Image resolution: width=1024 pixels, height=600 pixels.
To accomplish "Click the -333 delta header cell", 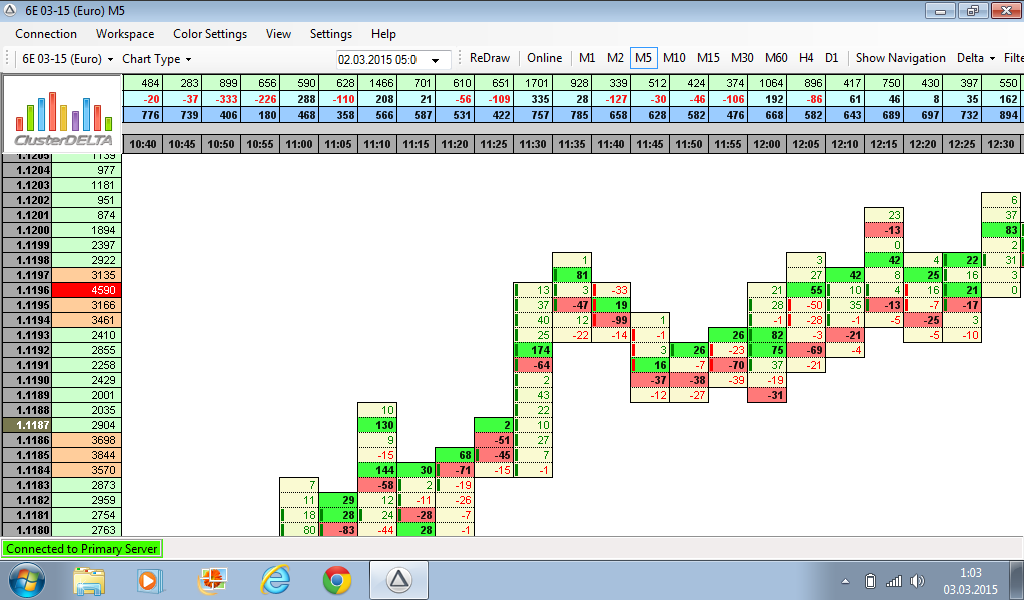I will click(x=221, y=99).
